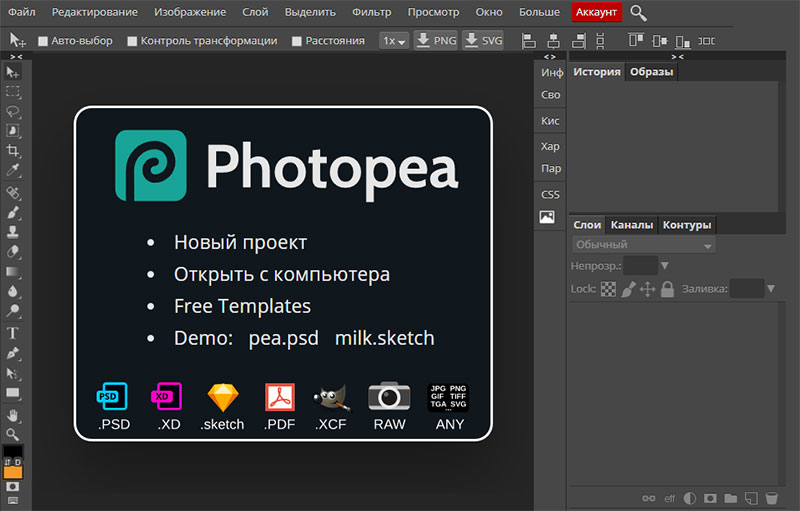This screenshot has width=800, height=511.
Task: Select the Type tool
Action: pos(13,334)
